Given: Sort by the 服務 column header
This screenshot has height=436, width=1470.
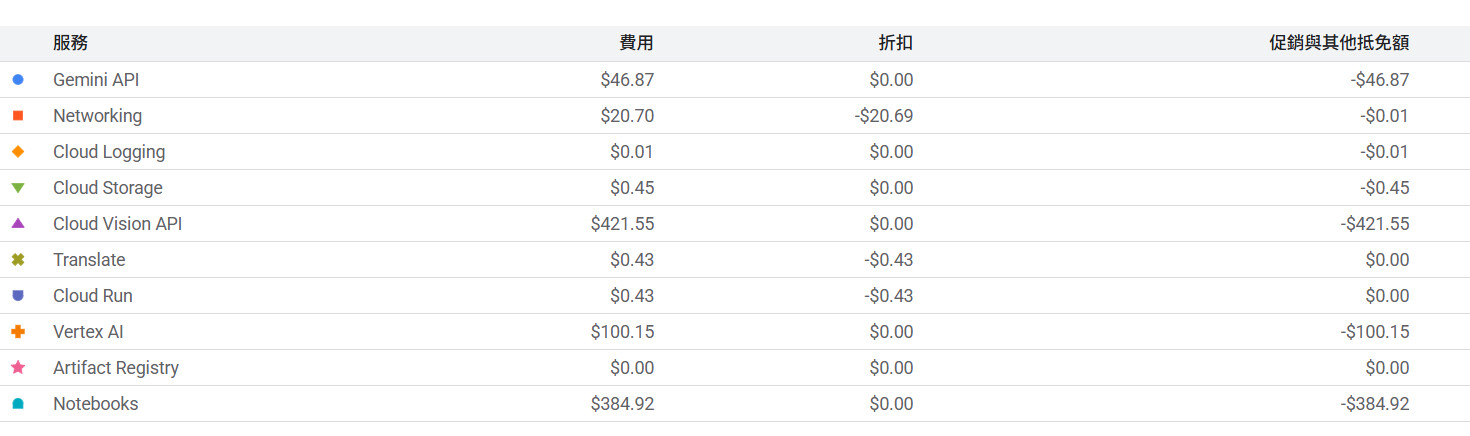Looking at the screenshot, I should pos(70,43).
